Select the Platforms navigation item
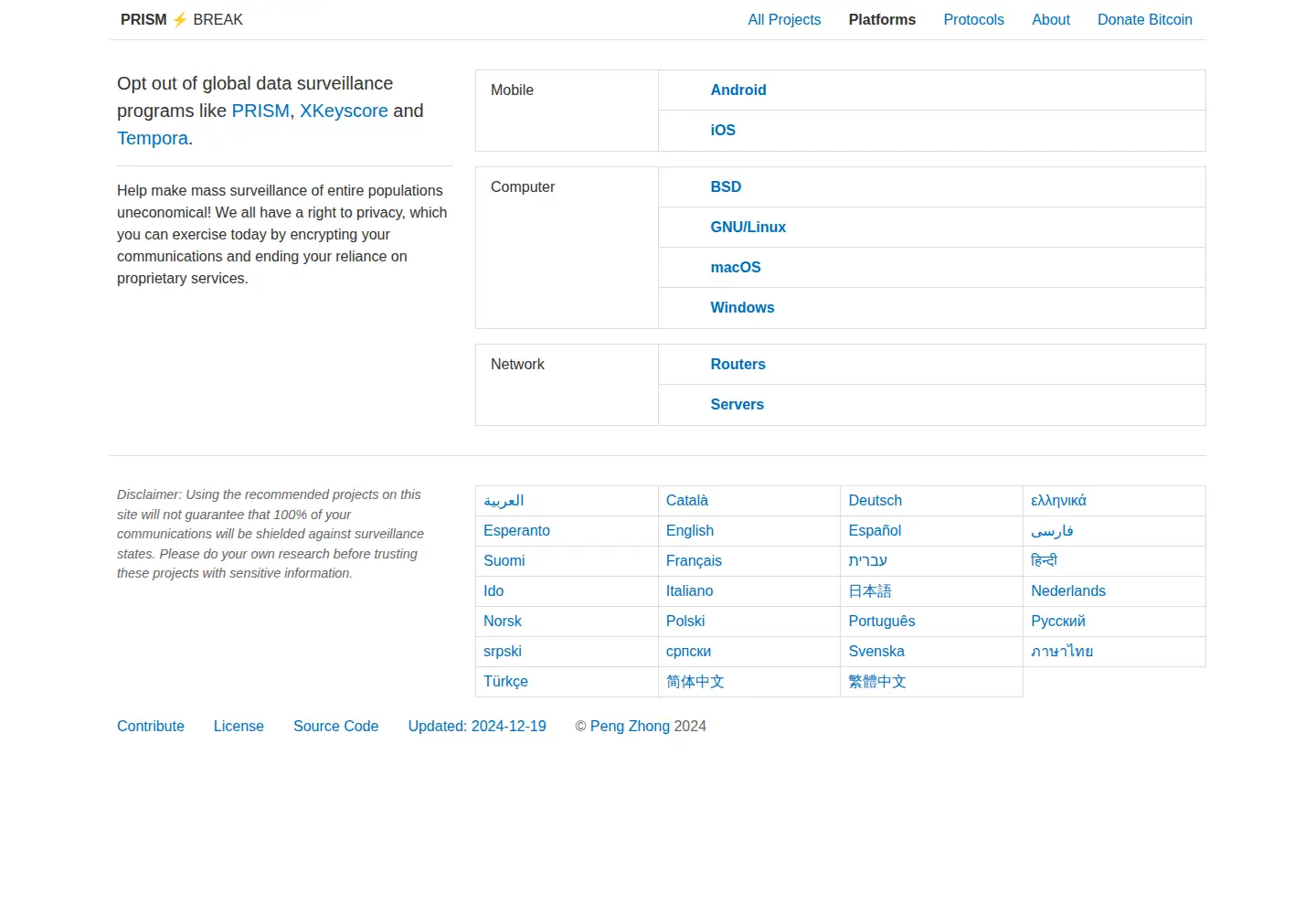The height and width of the screenshot is (914, 1316). pos(882,20)
